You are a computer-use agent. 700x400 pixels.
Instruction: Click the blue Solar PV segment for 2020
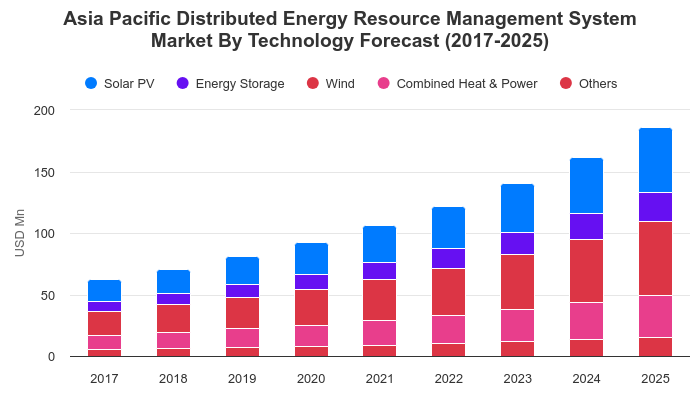[311, 258]
